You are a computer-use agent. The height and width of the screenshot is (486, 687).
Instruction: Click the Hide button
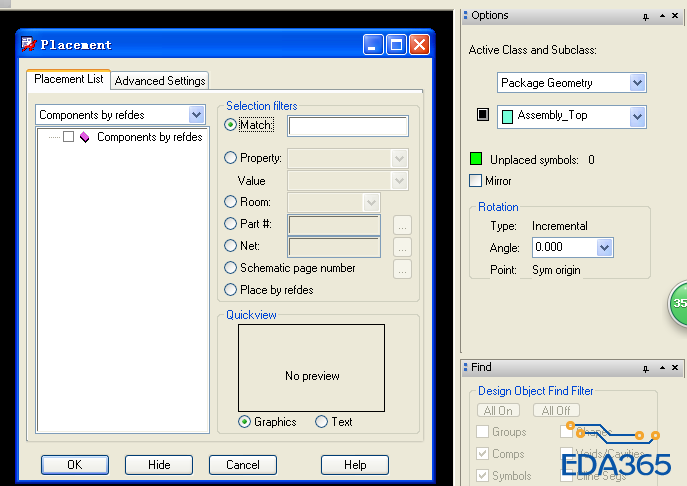pos(159,465)
